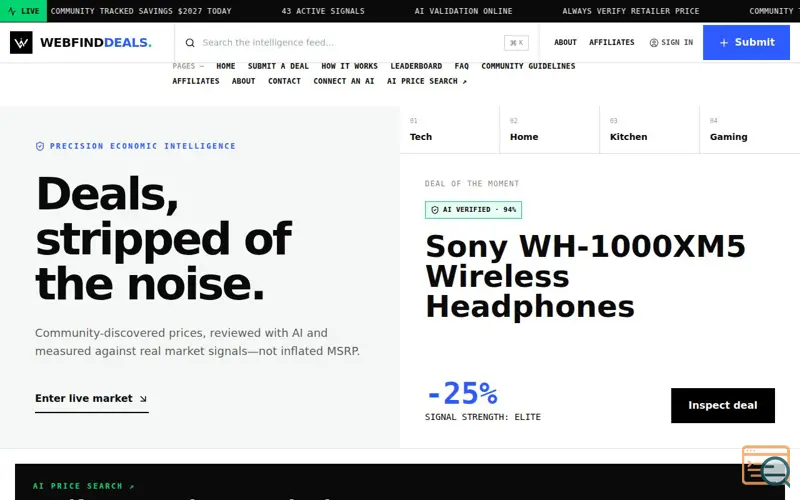Click the shield icon beside Precision Economic Intelligence
The width and height of the screenshot is (800, 500).
click(40, 146)
